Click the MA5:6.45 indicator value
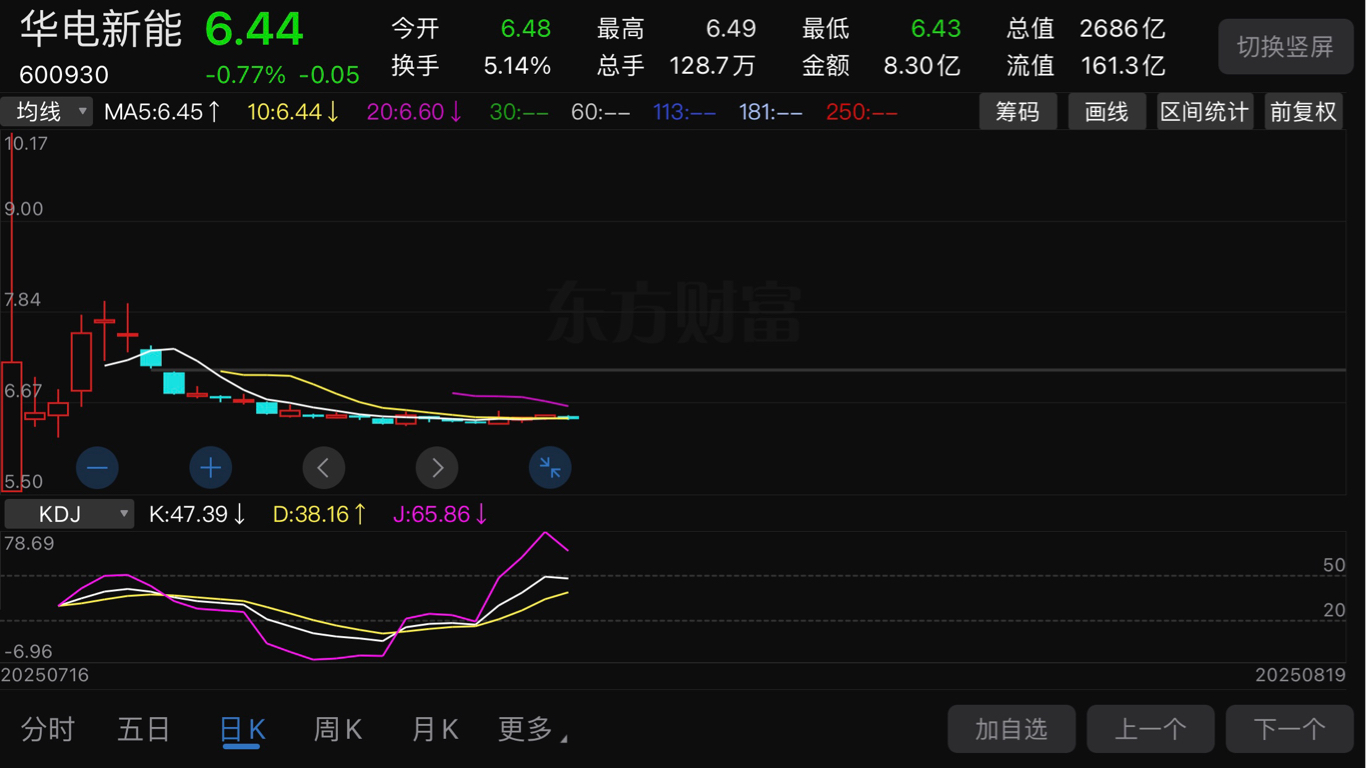The image size is (1366, 768). coord(162,111)
